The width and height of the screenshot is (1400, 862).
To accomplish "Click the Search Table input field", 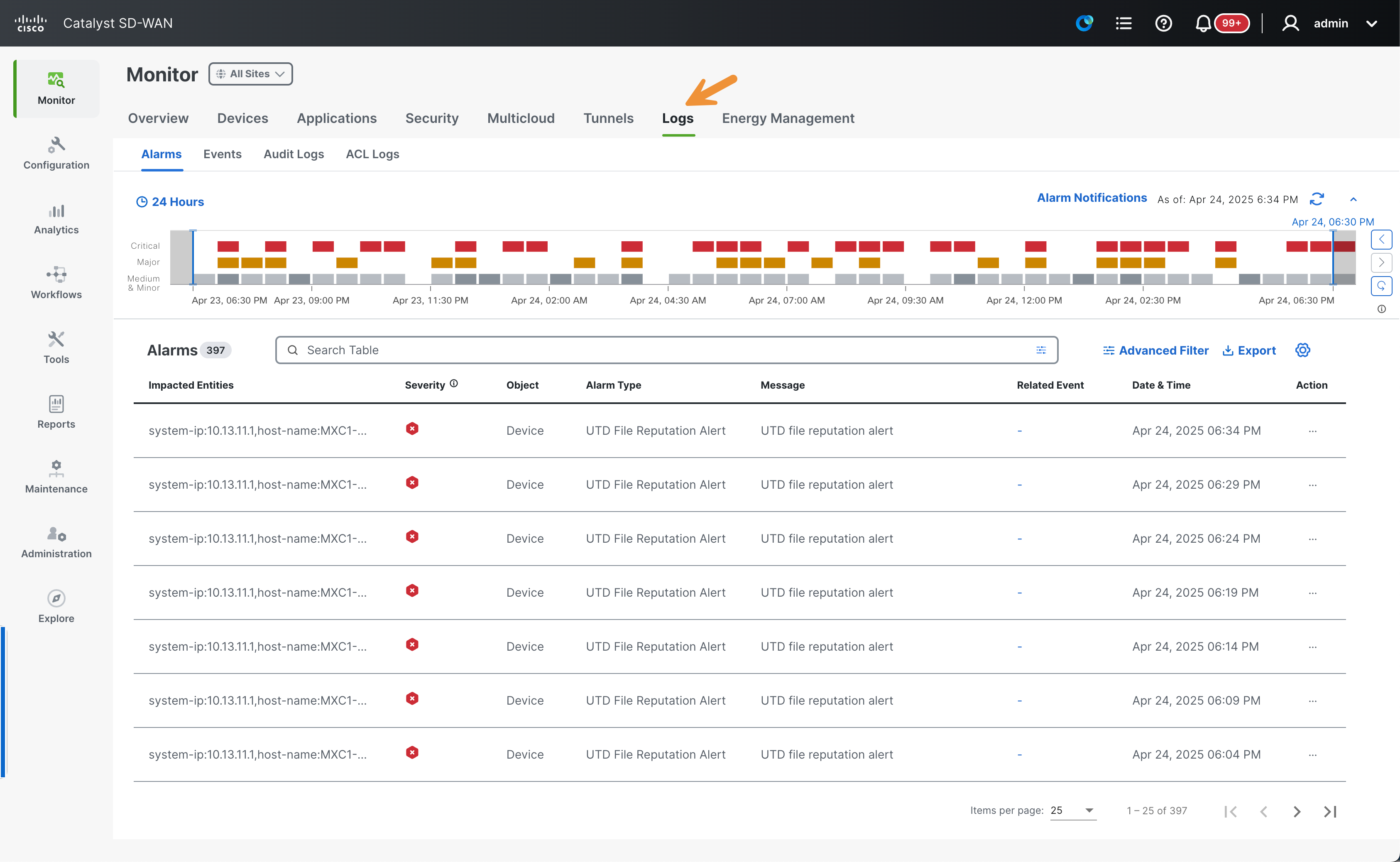I will click(x=666, y=350).
